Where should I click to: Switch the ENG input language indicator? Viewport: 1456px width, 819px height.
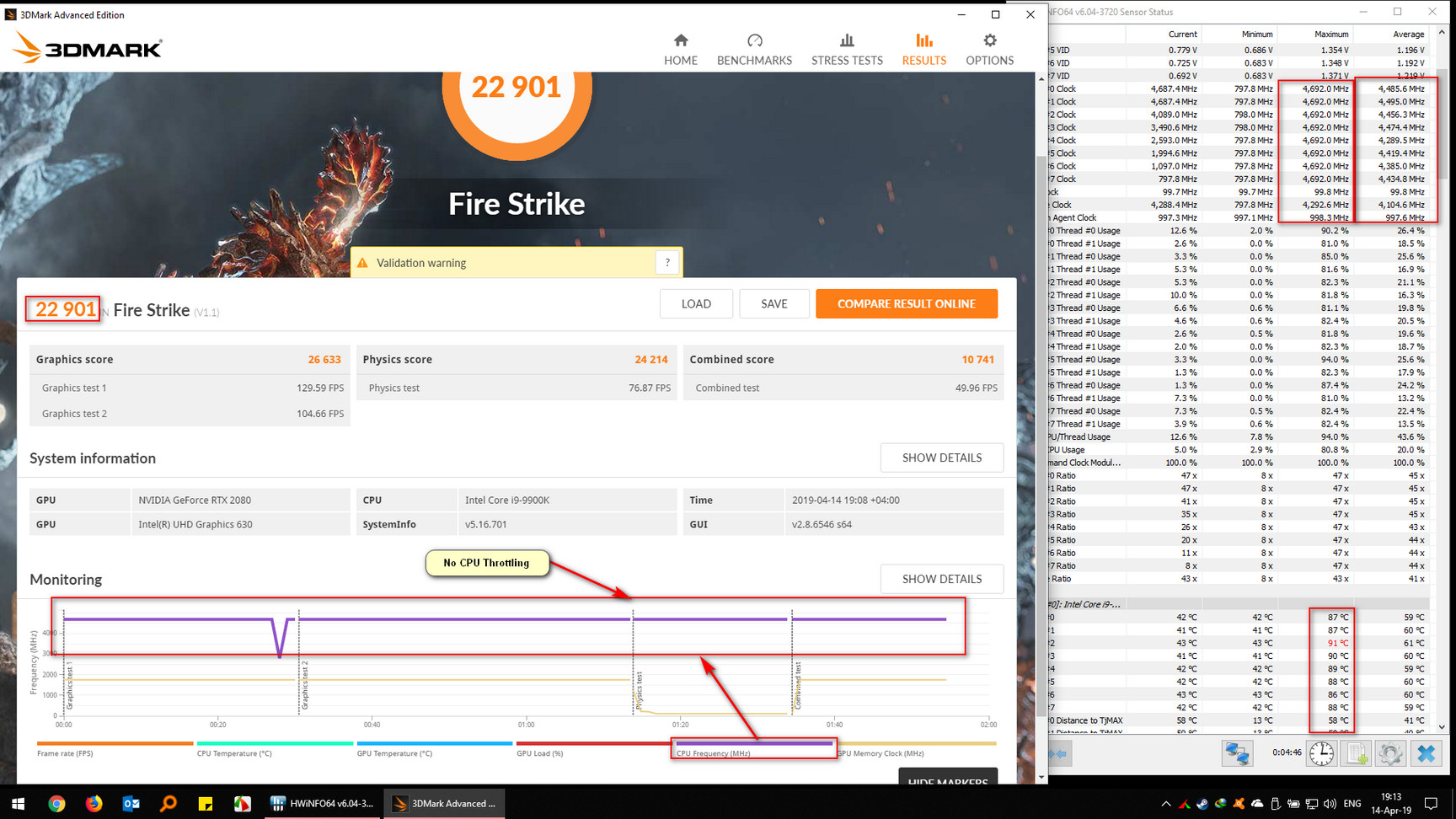click(x=1352, y=804)
